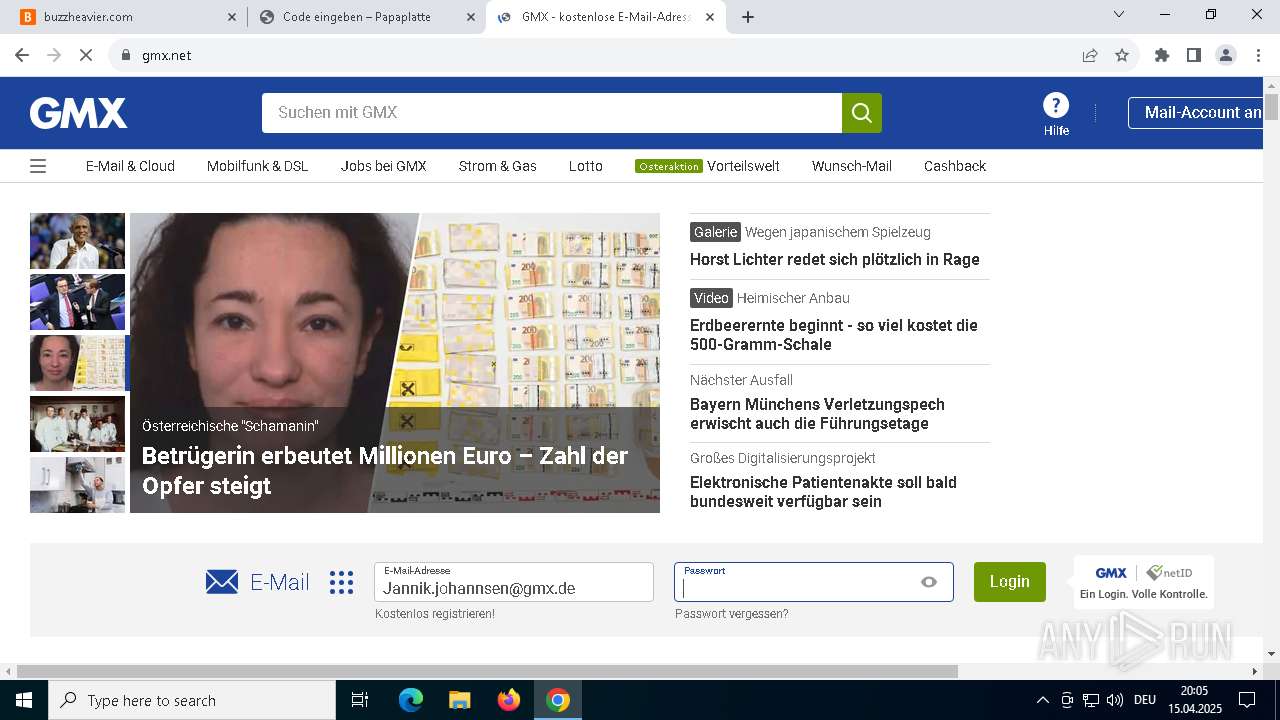Select the group in white coats thumbnail
1280x720 pixels.
(77, 424)
